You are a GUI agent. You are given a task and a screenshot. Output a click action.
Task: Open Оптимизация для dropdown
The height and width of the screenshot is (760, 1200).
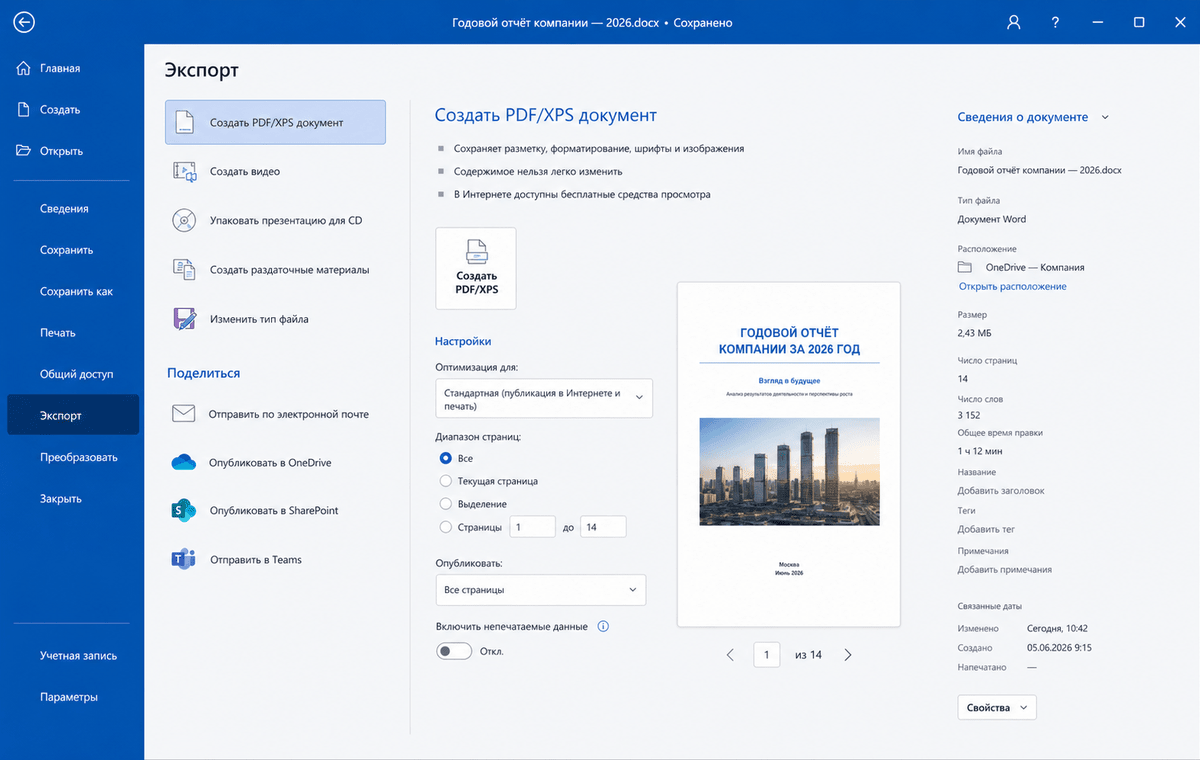[x=544, y=398]
